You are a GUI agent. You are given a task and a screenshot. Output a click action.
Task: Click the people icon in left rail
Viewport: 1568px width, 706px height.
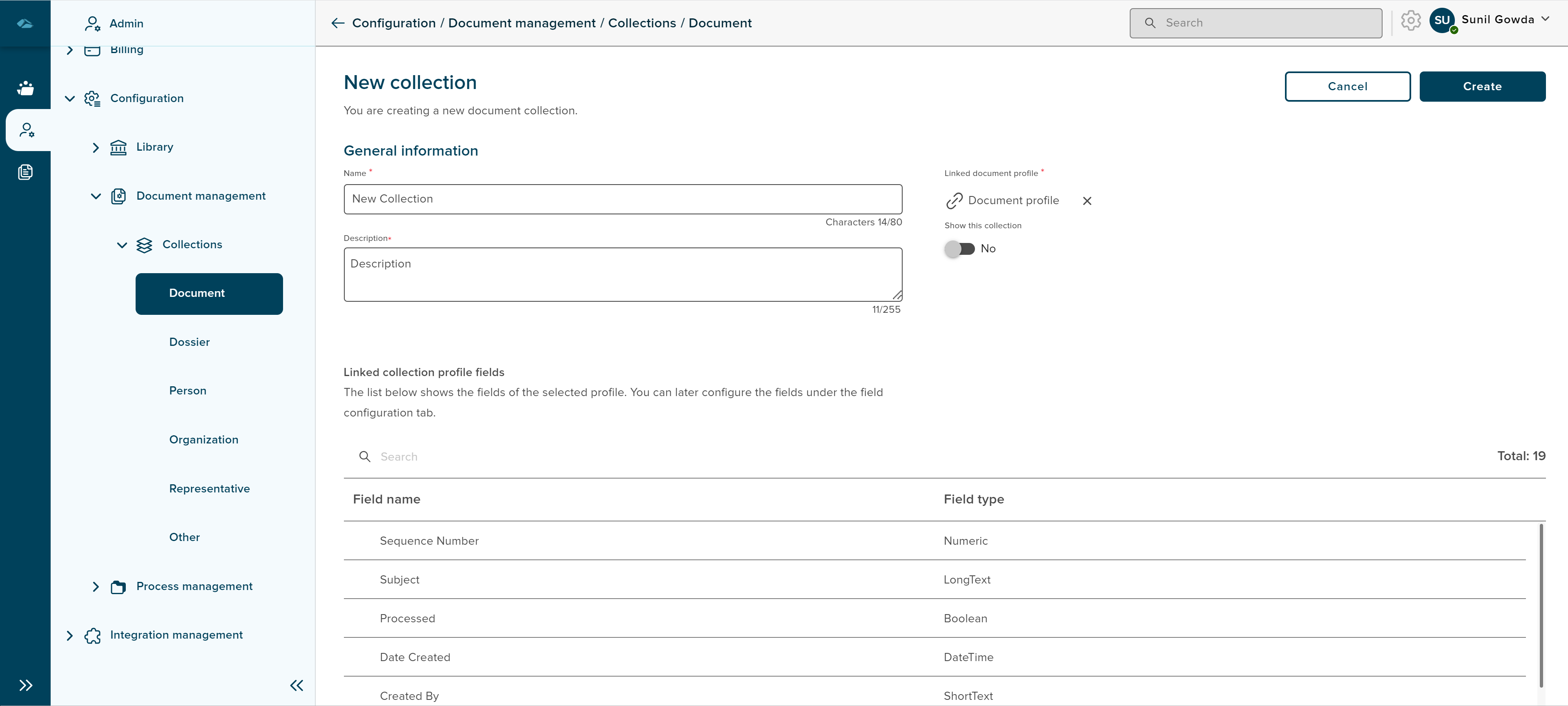(x=25, y=88)
